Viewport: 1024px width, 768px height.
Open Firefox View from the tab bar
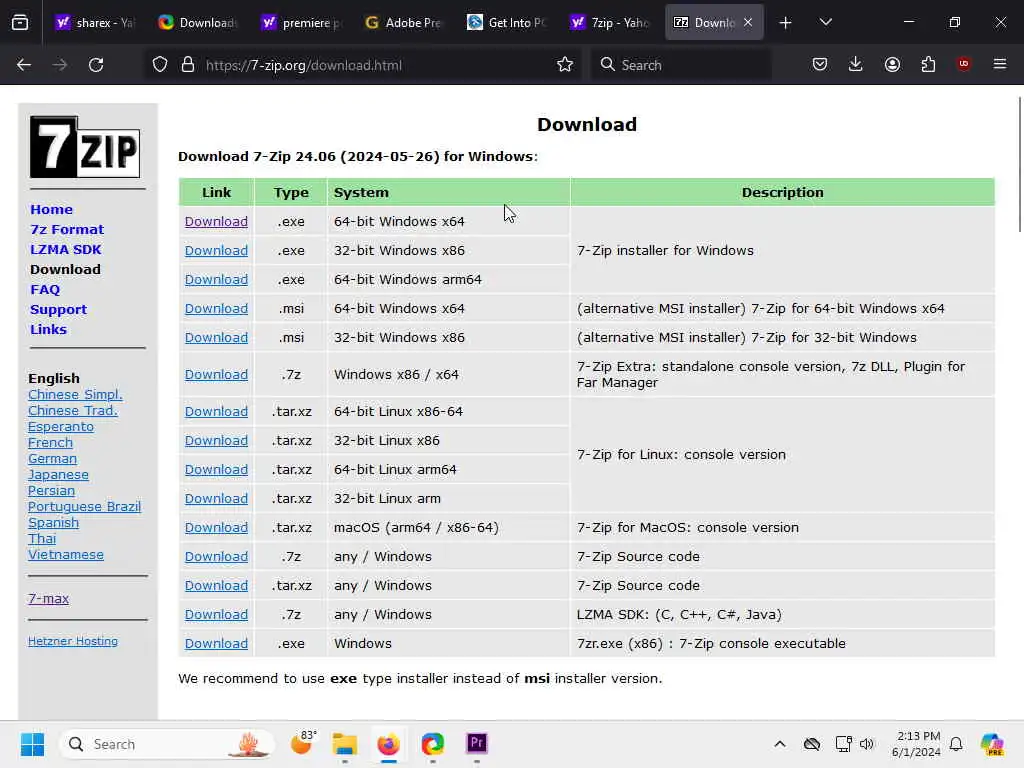20,23
